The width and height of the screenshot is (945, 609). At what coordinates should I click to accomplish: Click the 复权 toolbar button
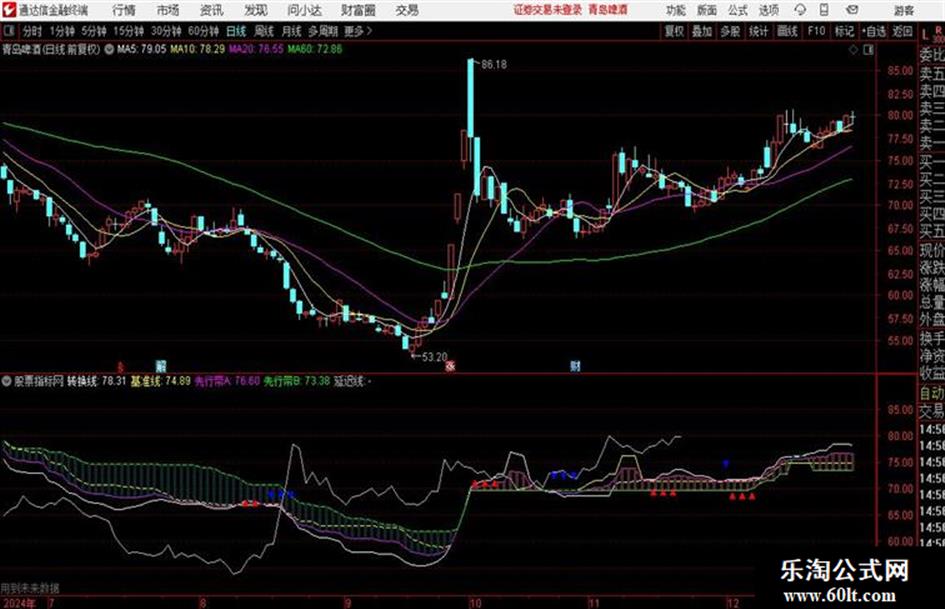click(x=674, y=31)
